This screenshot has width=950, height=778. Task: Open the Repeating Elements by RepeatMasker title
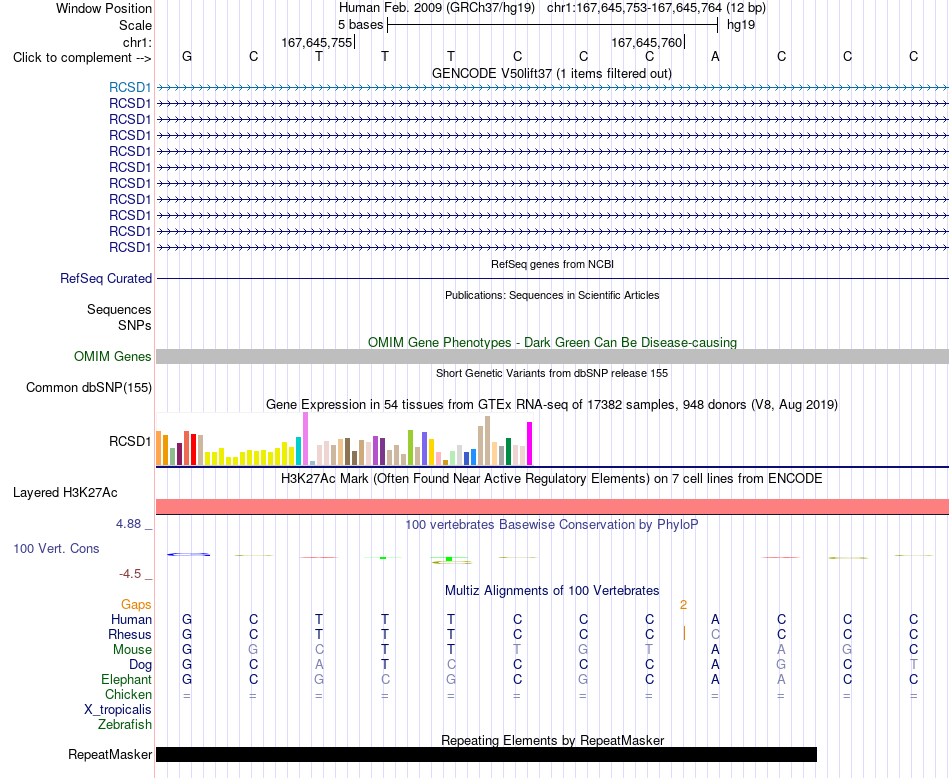tap(552, 740)
